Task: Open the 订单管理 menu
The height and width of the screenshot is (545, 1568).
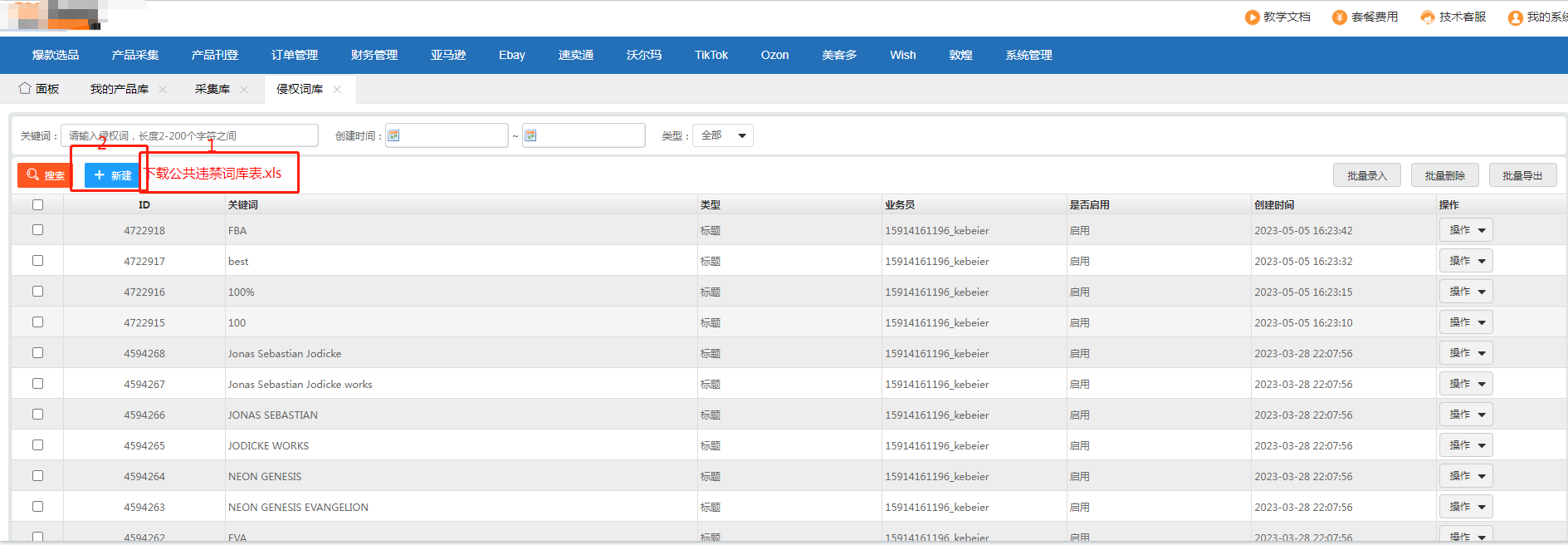Action: (x=295, y=55)
